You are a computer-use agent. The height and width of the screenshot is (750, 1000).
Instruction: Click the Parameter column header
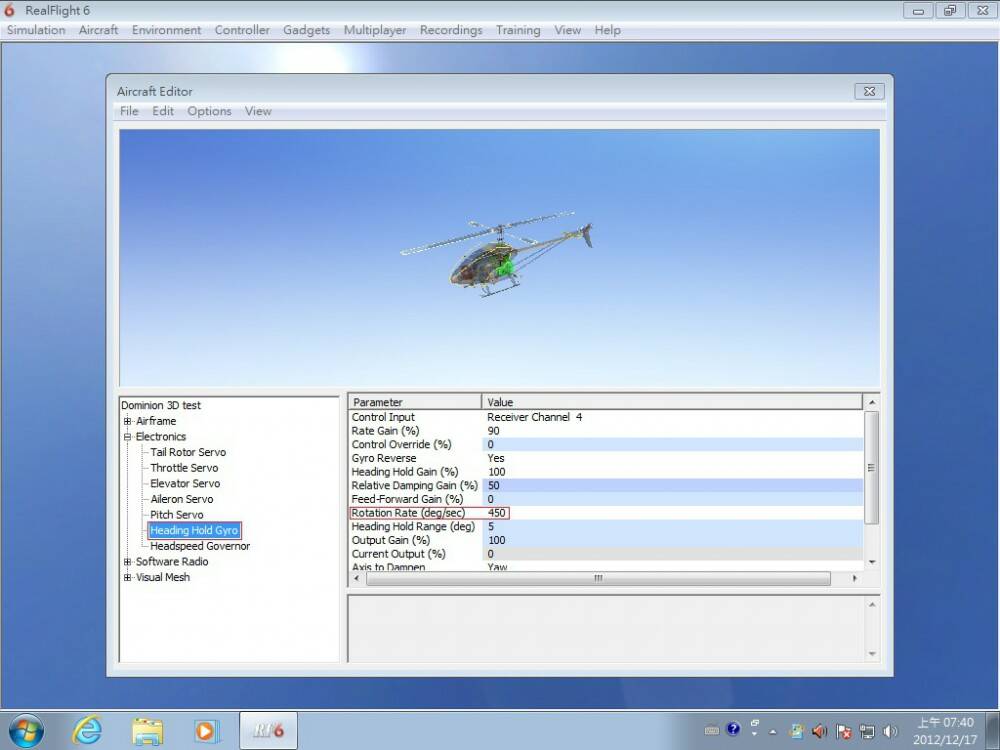[415, 402]
